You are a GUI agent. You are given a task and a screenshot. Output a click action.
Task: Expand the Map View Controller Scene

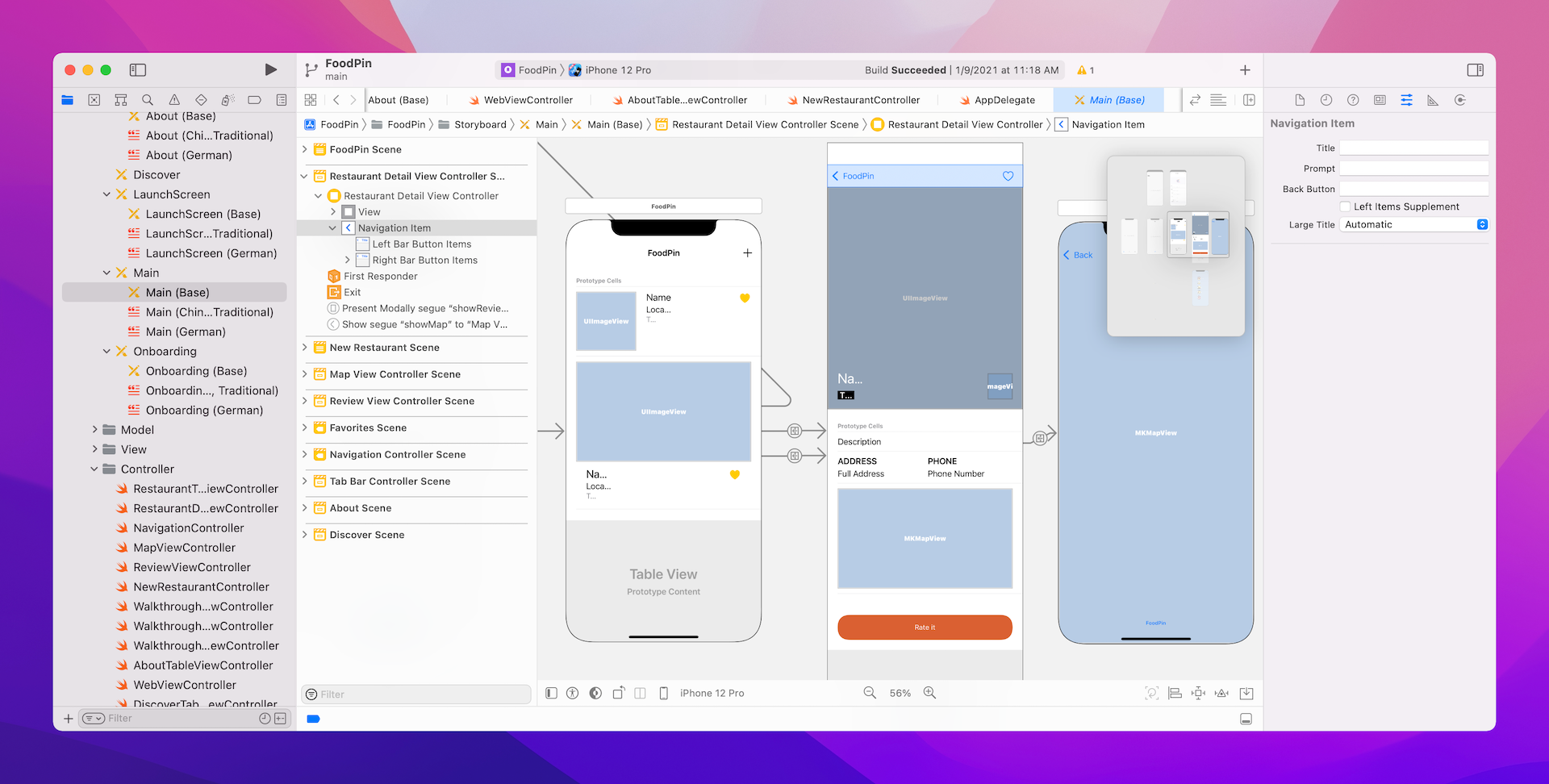pos(303,374)
